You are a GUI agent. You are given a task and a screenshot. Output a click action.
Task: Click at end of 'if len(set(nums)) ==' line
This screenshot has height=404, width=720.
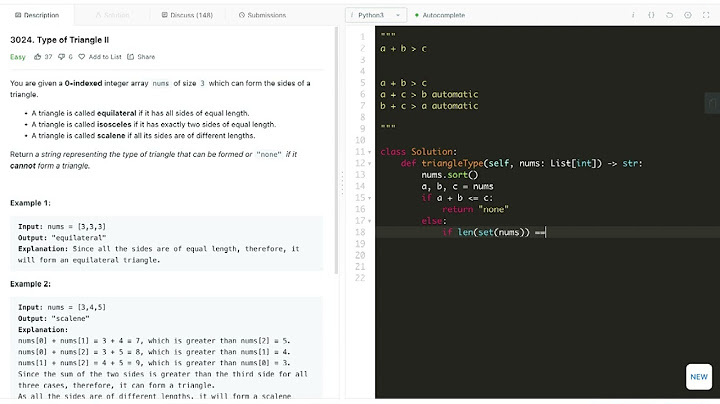[546, 232]
